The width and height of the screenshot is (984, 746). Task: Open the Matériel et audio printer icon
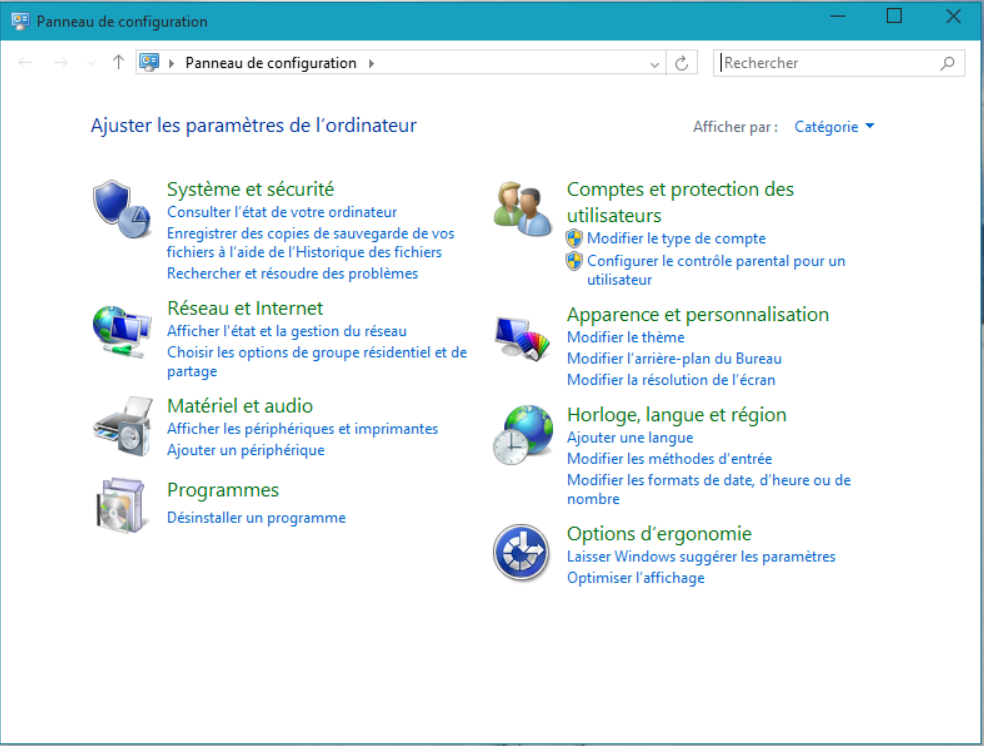(x=123, y=426)
